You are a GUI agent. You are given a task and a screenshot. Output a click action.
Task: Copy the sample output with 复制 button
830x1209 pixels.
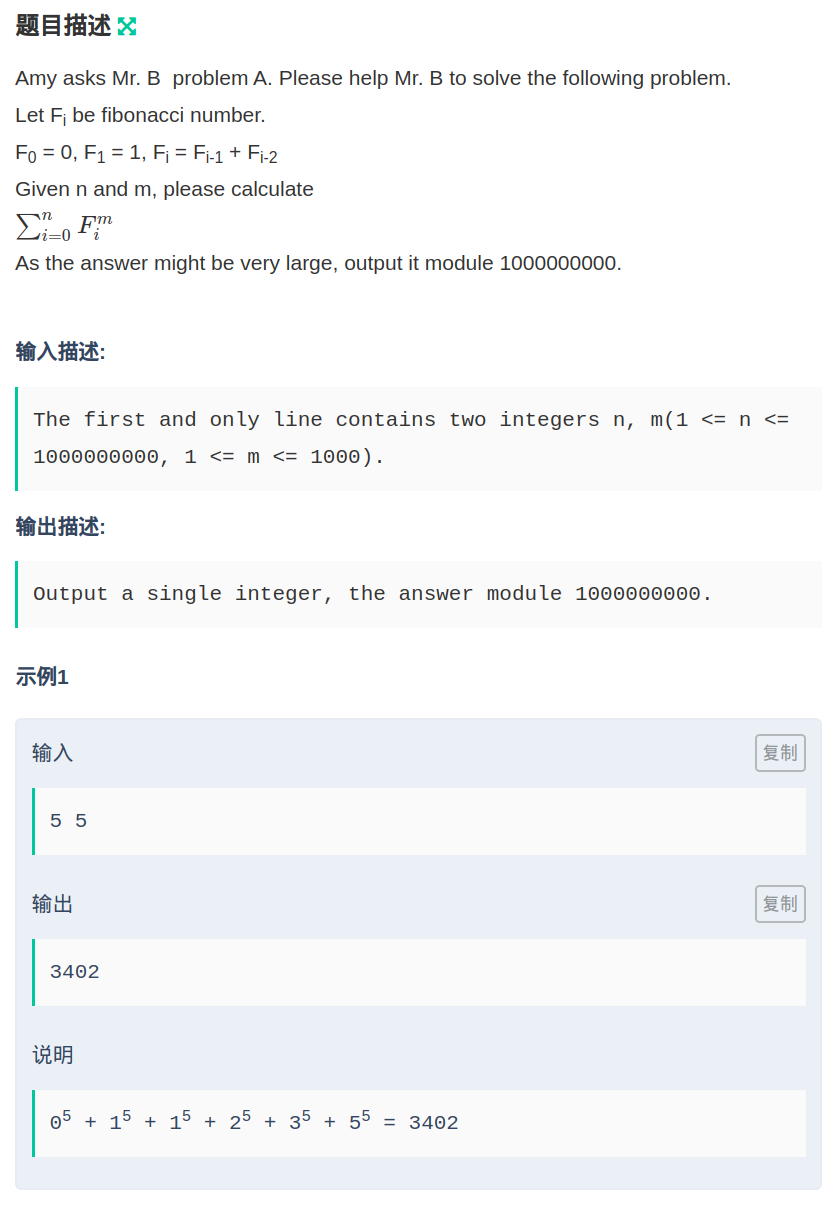click(x=780, y=904)
